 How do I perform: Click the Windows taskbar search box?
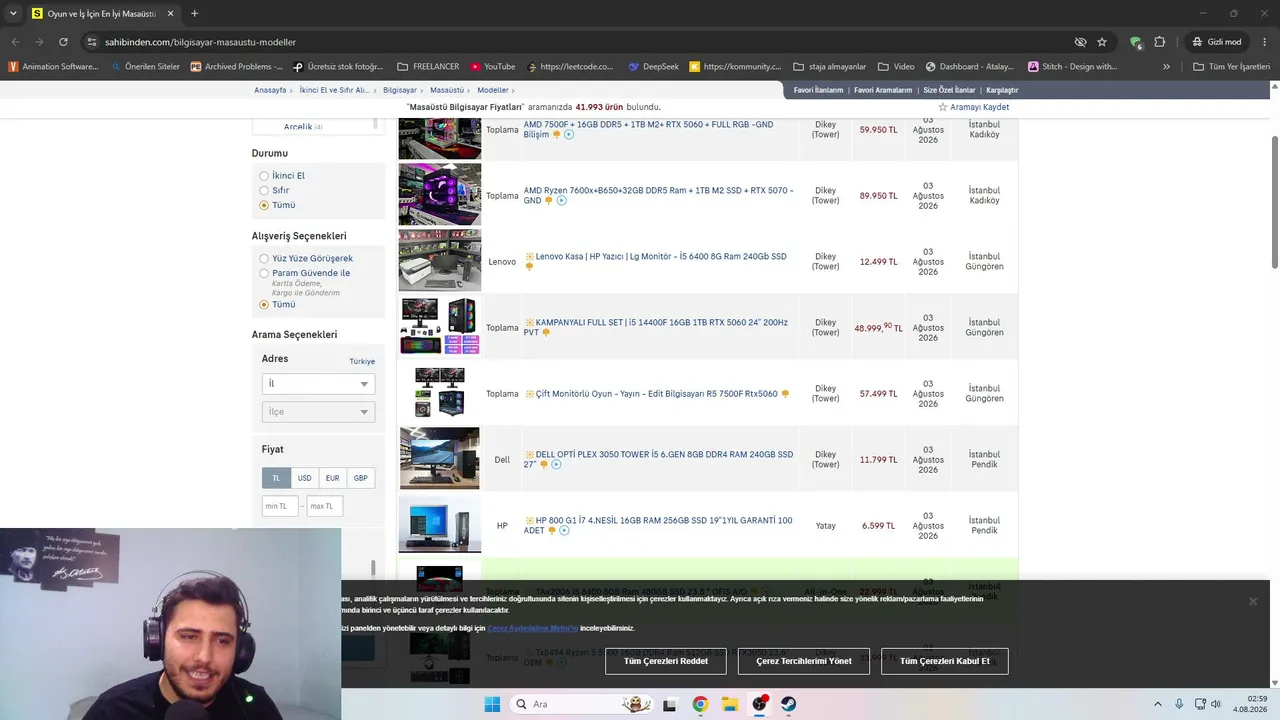(x=581, y=704)
